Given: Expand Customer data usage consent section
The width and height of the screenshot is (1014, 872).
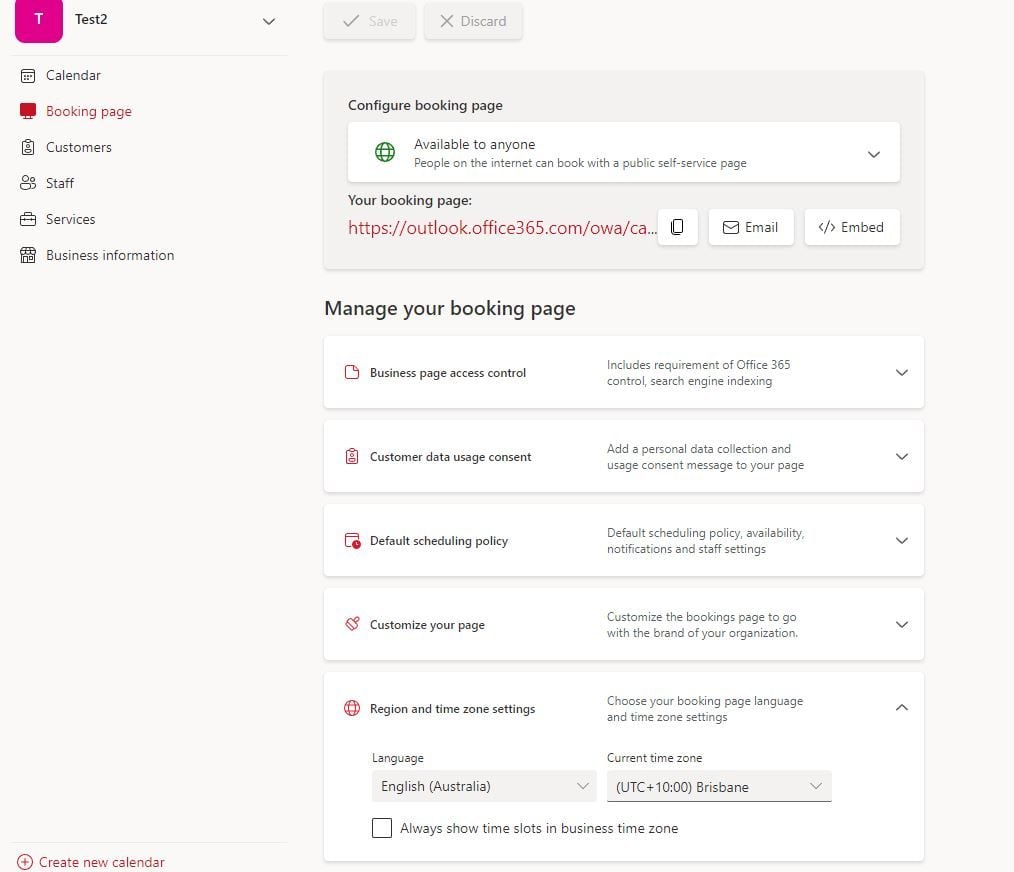Looking at the screenshot, I should pyautogui.click(x=901, y=457).
